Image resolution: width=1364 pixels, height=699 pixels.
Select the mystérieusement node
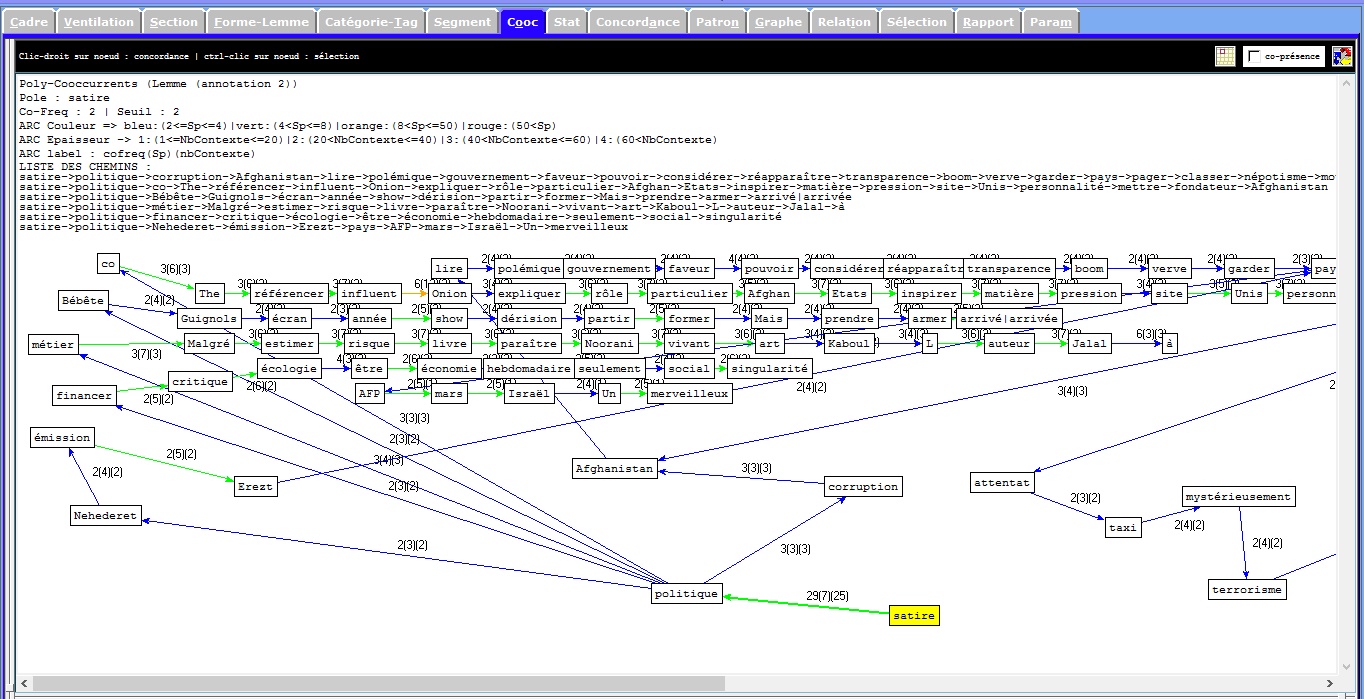coord(1238,497)
